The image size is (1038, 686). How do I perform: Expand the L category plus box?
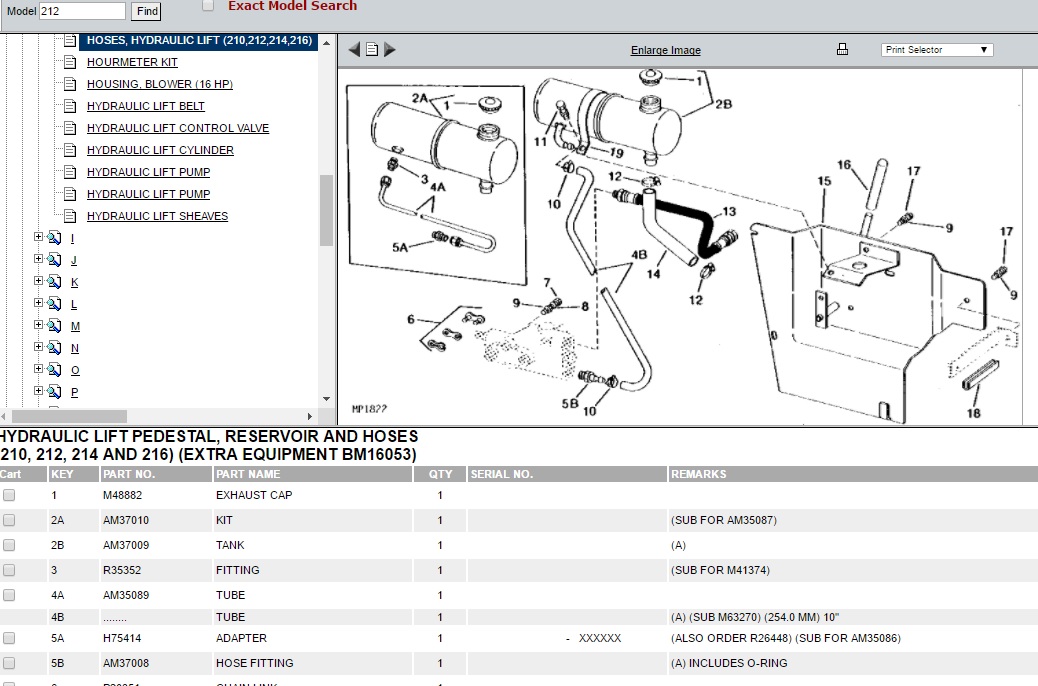click(x=38, y=303)
